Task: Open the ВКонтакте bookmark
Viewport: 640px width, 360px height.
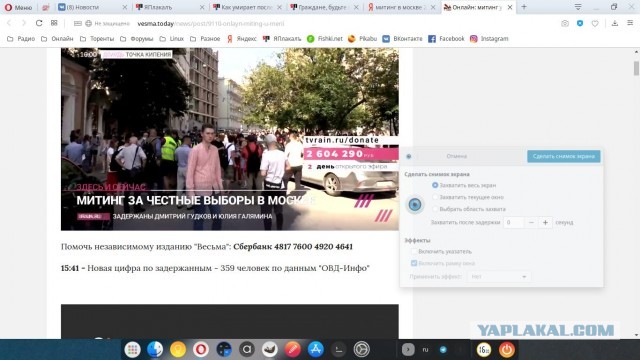Action: pos(402,39)
